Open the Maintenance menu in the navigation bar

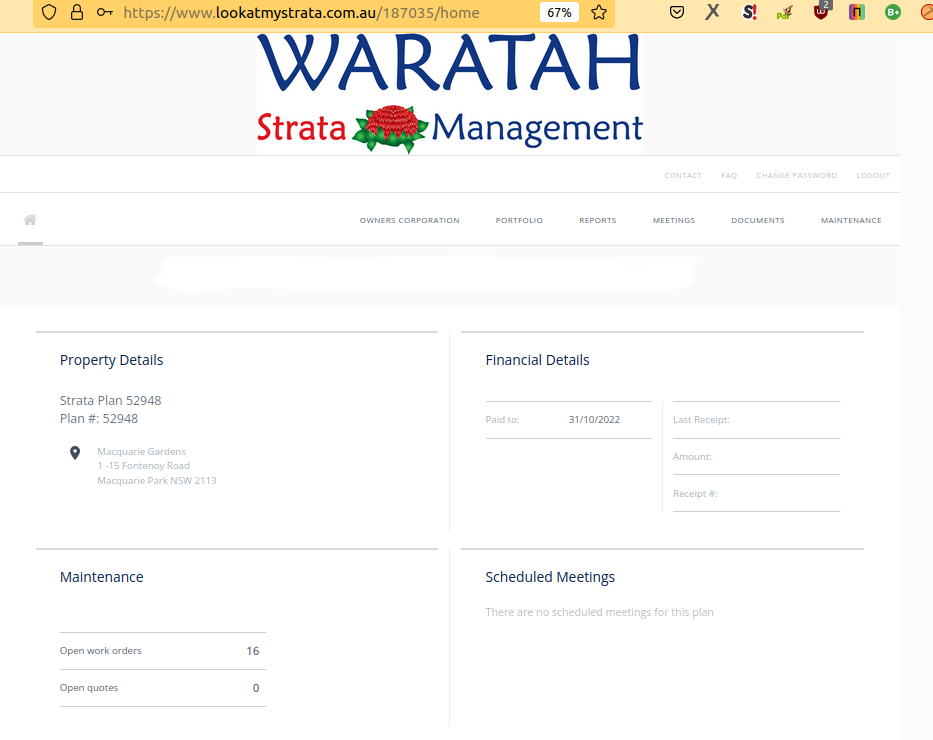(851, 220)
